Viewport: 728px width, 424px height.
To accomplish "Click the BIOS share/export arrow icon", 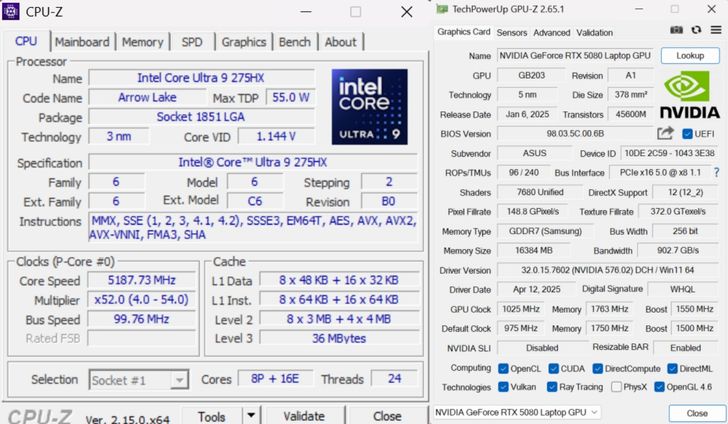I will pos(665,133).
